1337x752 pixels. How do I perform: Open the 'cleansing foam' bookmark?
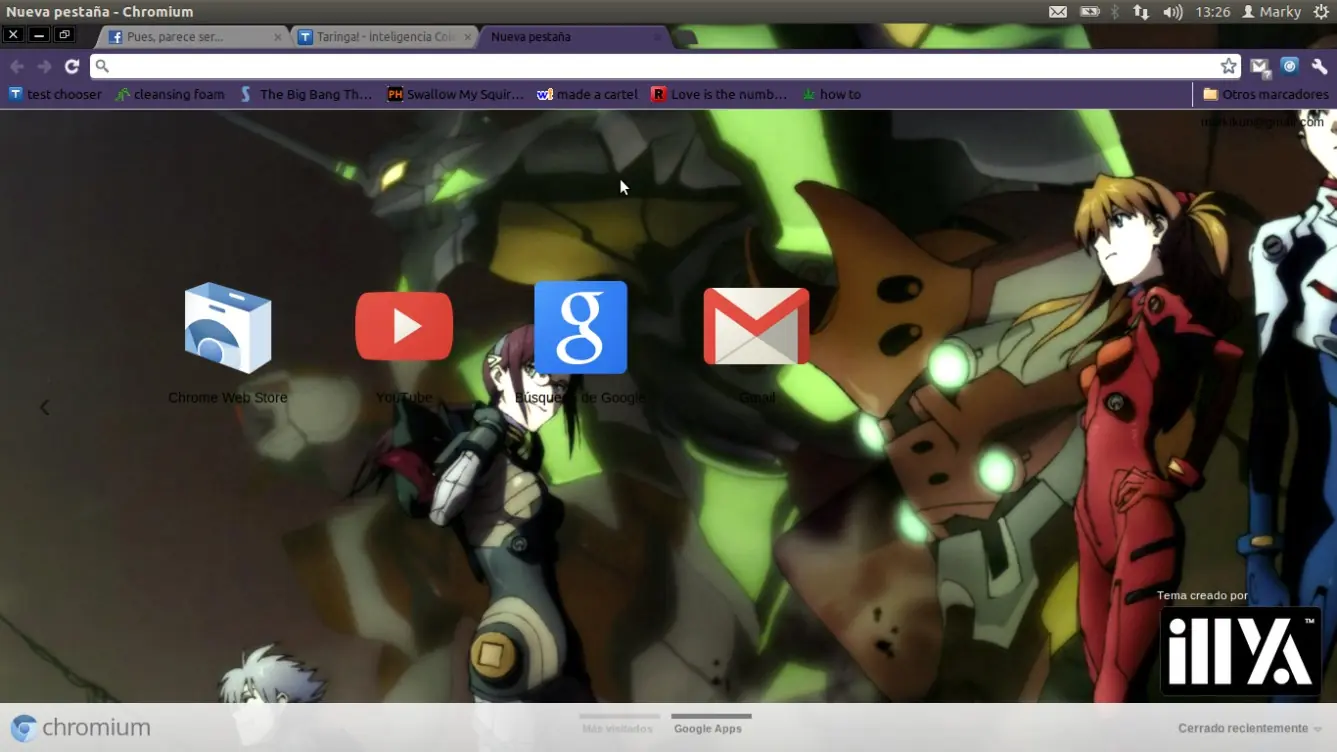point(170,94)
